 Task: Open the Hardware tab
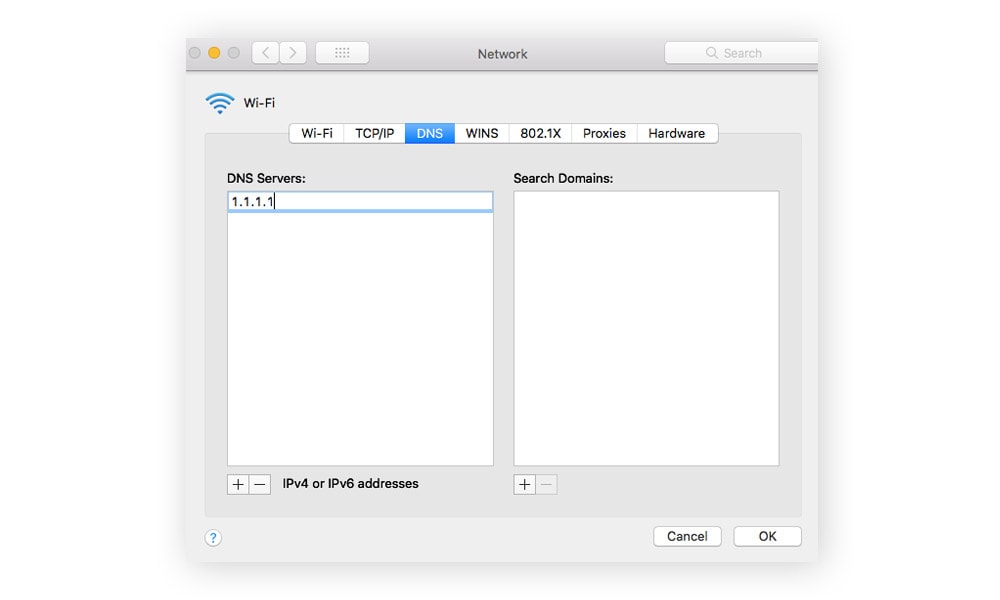[x=677, y=133]
